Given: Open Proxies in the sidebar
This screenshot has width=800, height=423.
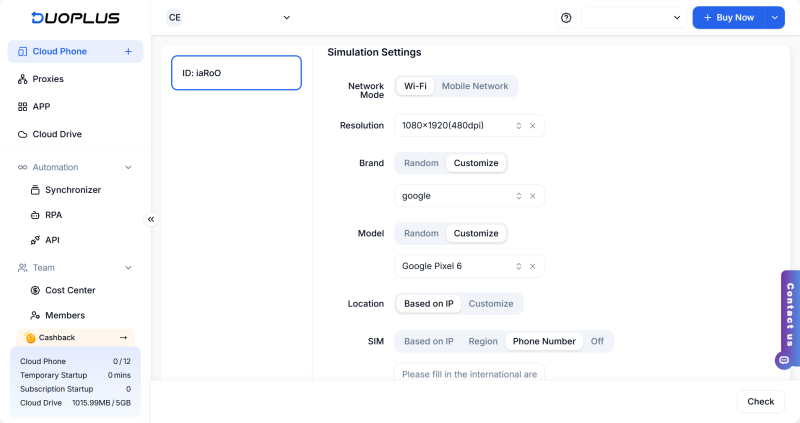Looking at the screenshot, I should pyautogui.click(x=48, y=79).
